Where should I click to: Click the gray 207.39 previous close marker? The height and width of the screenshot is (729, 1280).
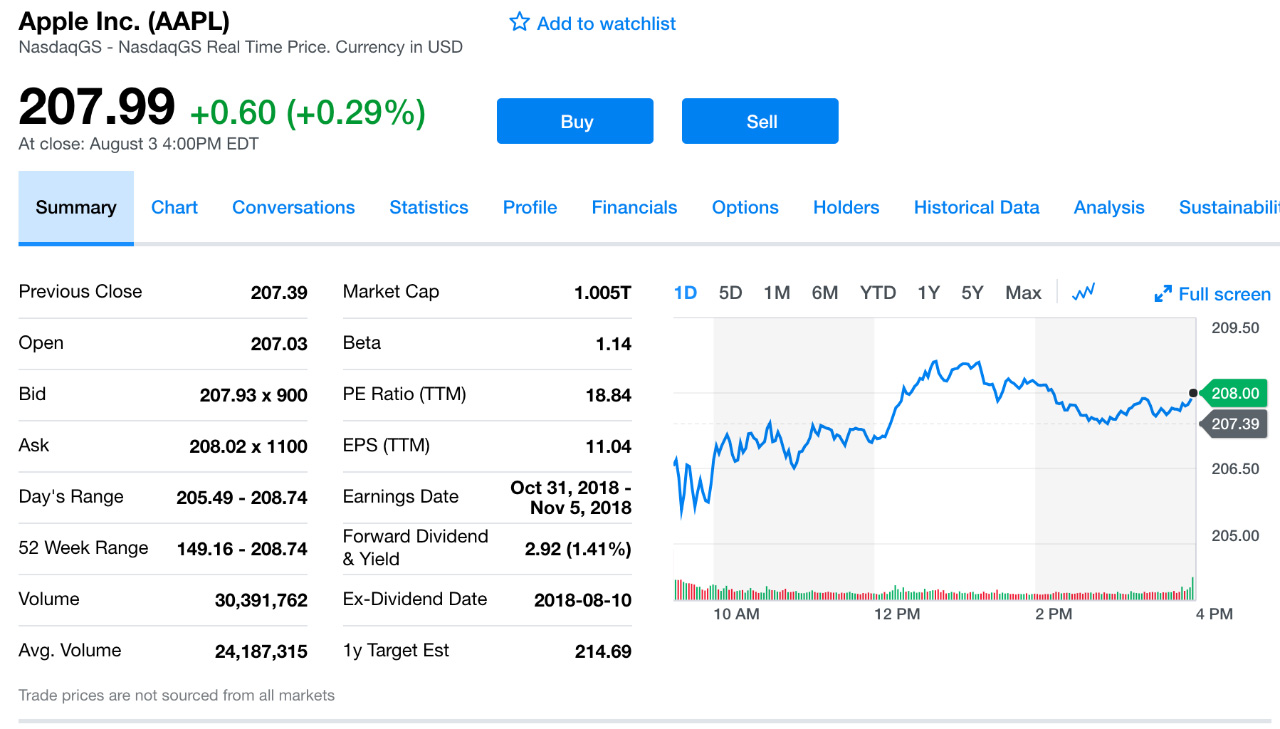point(1233,424)
